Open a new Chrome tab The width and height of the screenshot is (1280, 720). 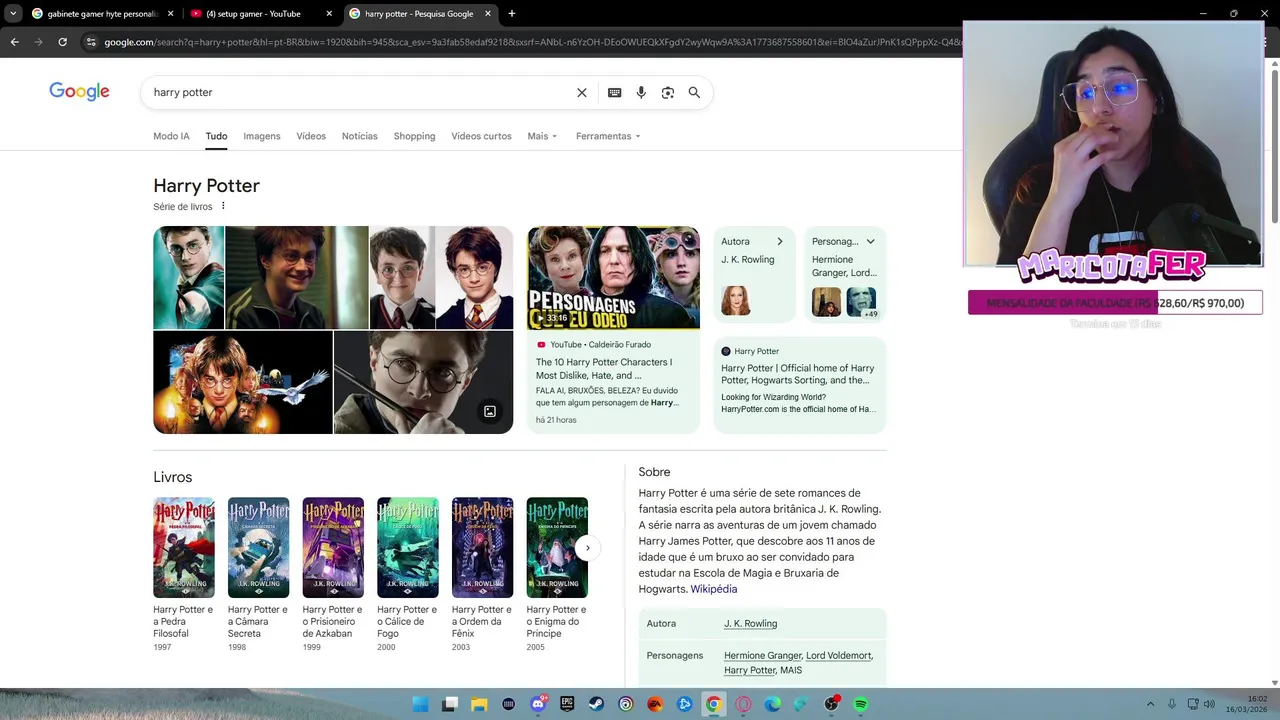[511, 14]
